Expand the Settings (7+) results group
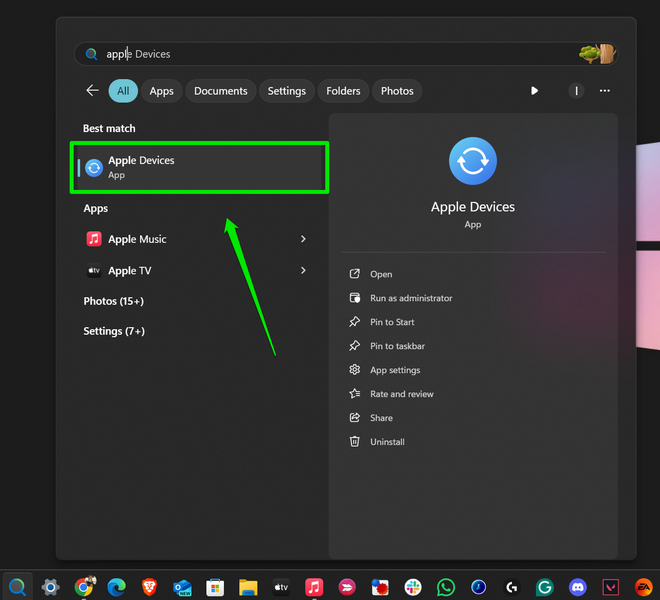Image resolution: width=660 pixels, height=600 pixels. pos(116,331)
